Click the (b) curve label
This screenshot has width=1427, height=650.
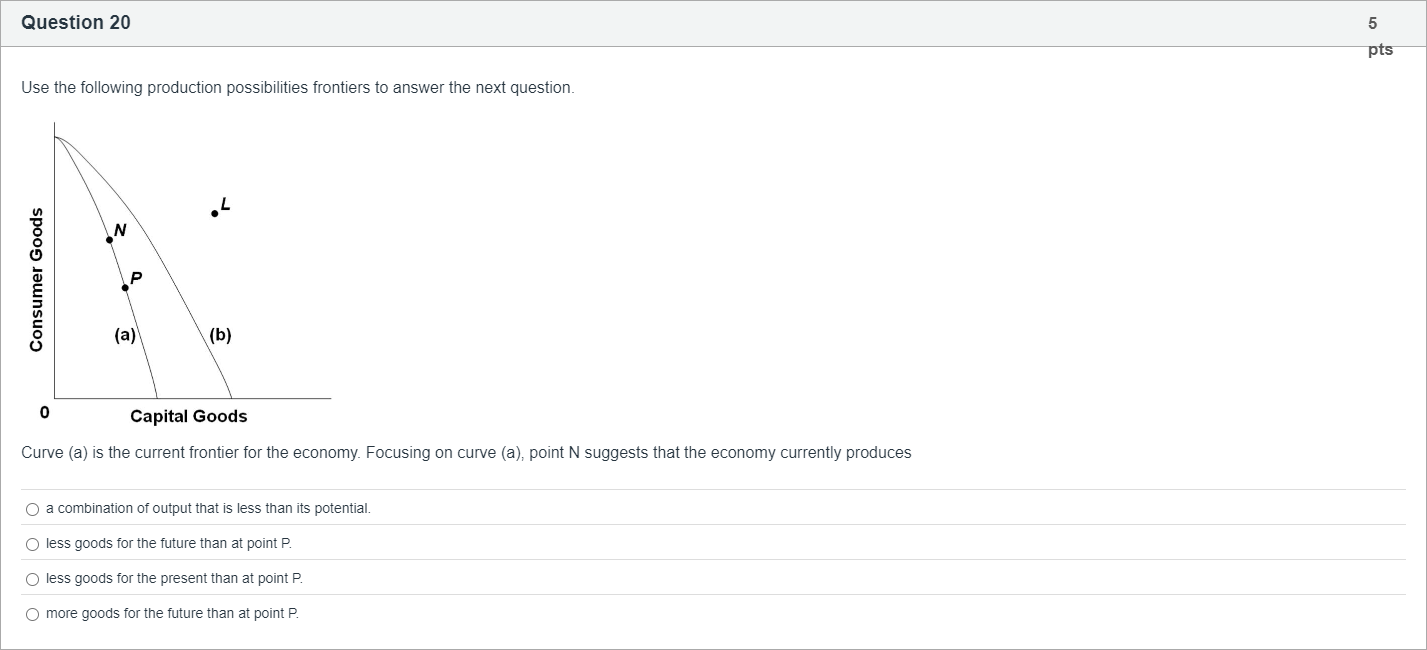coord(220,336)
